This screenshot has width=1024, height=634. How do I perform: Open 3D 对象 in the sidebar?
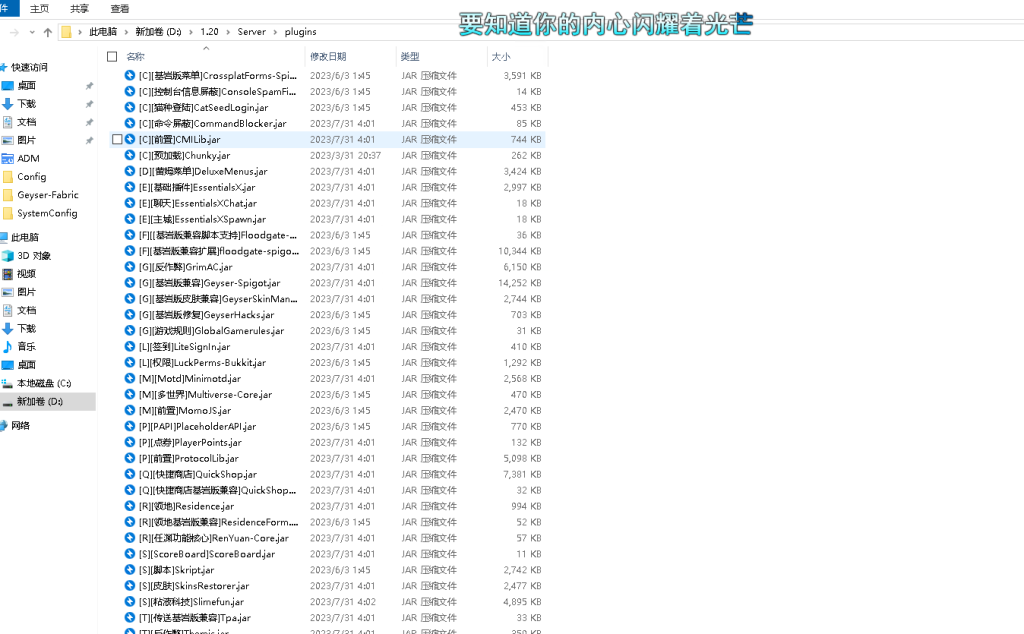click(x=34, y=255)
